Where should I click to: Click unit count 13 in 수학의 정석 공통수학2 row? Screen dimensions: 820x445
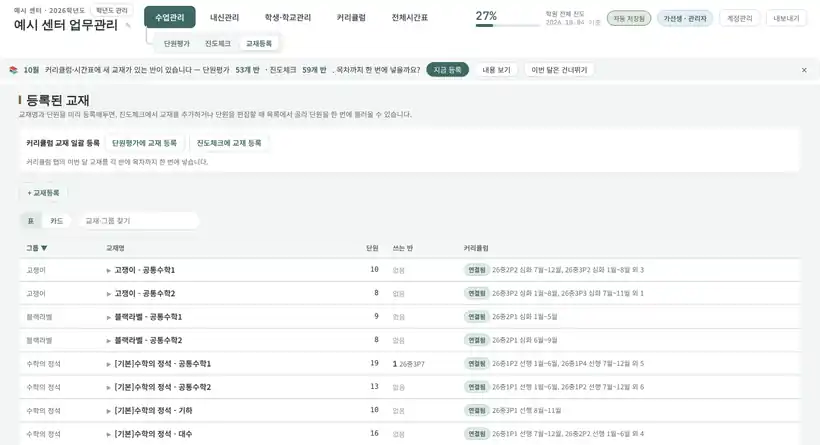(x=374, y=386)
